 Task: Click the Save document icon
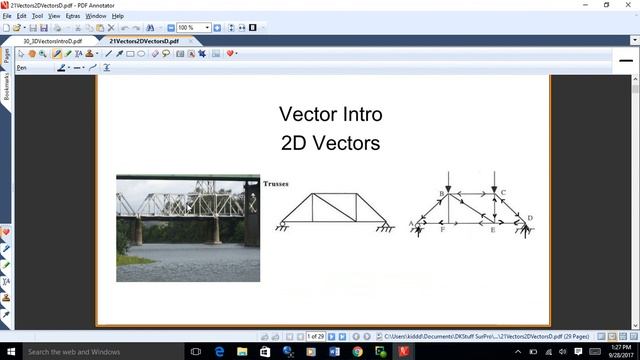coord(33,28)
